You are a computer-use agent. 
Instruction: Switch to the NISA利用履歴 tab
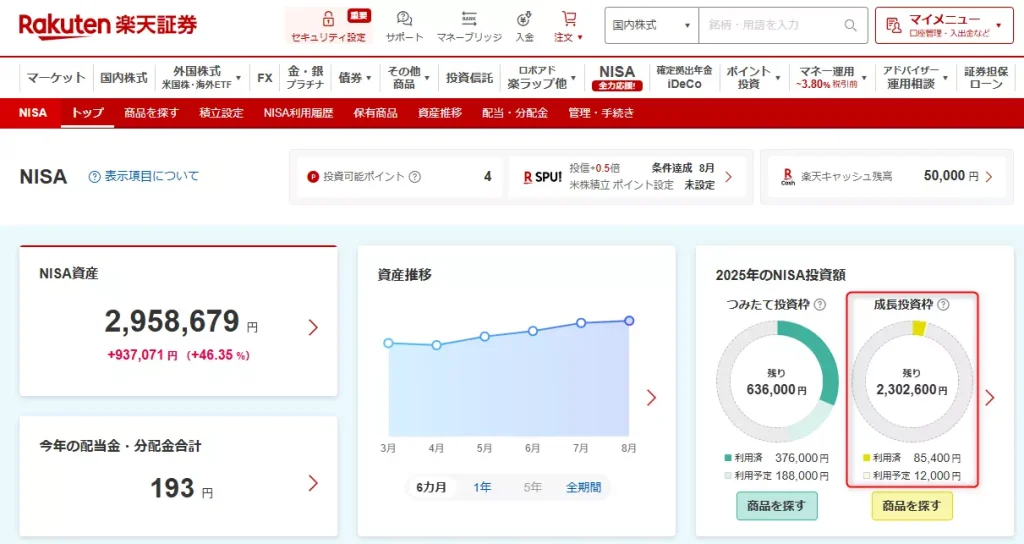298,113
